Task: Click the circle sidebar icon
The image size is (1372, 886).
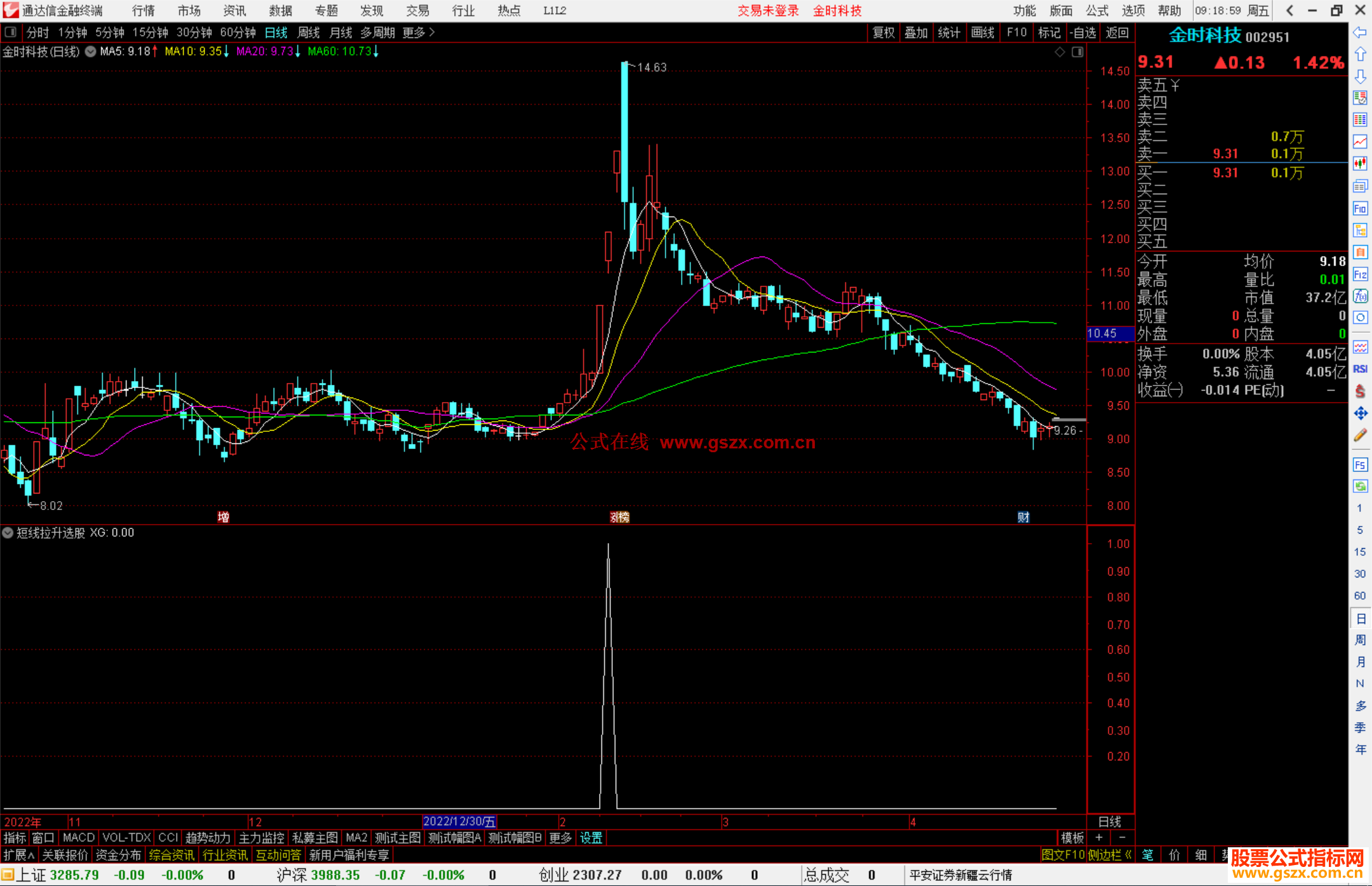Action: point(1360,318)
